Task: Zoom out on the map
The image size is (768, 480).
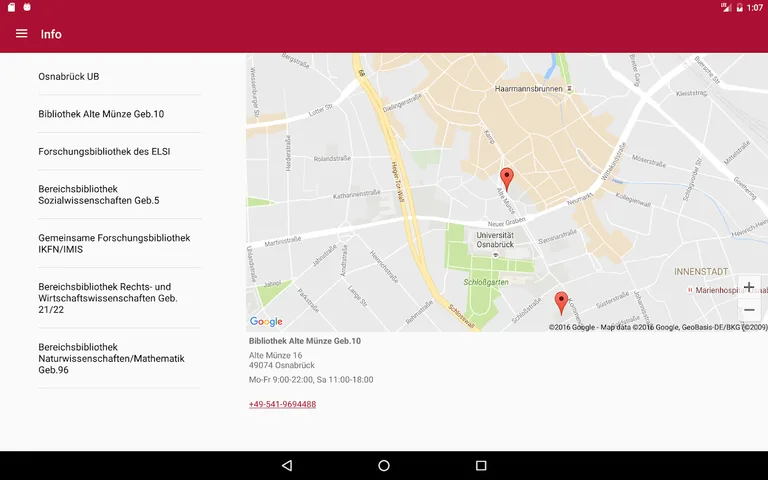Action: click(749, 310)
